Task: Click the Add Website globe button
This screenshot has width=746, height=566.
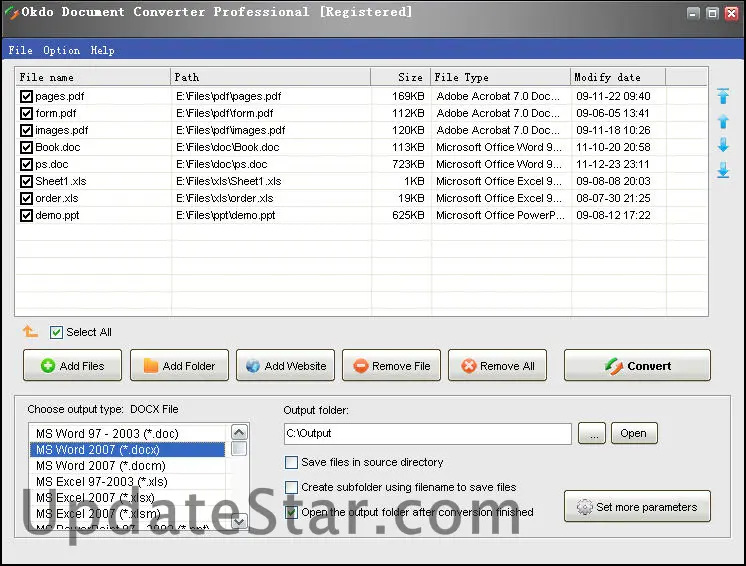Action: click(285, 366)
